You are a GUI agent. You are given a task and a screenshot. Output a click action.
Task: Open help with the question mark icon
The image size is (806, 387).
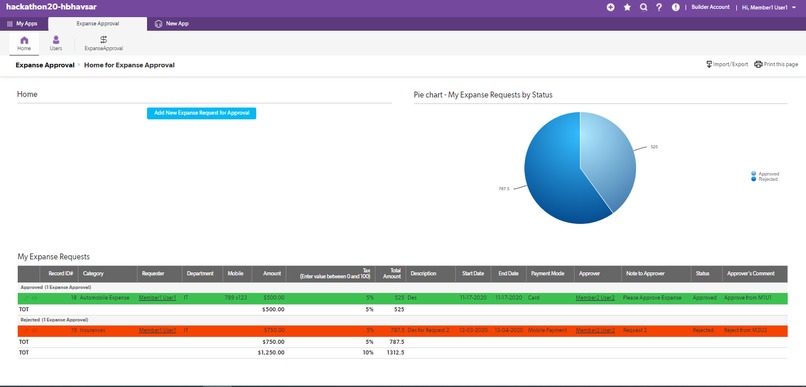click(x=659, y=7)
